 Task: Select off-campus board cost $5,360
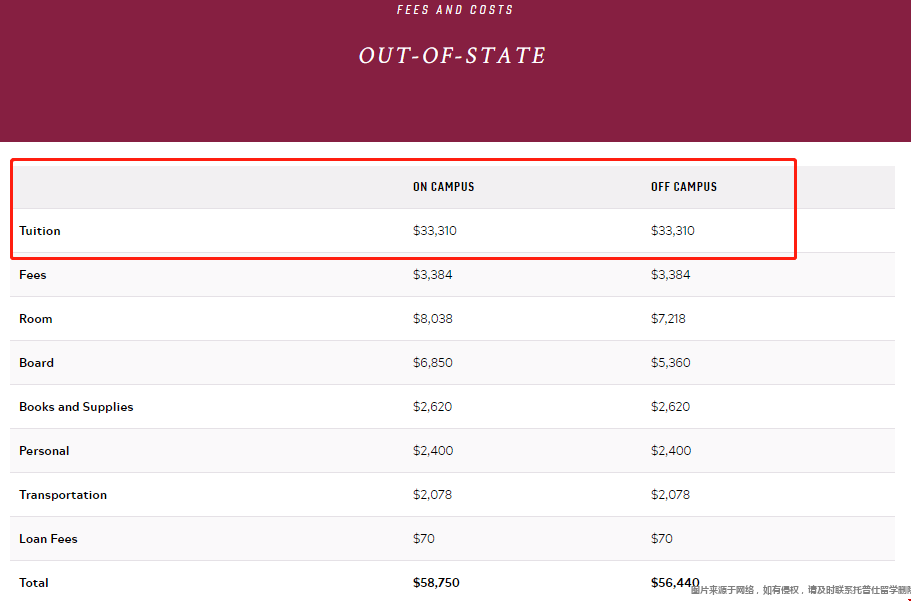point(670,363)
